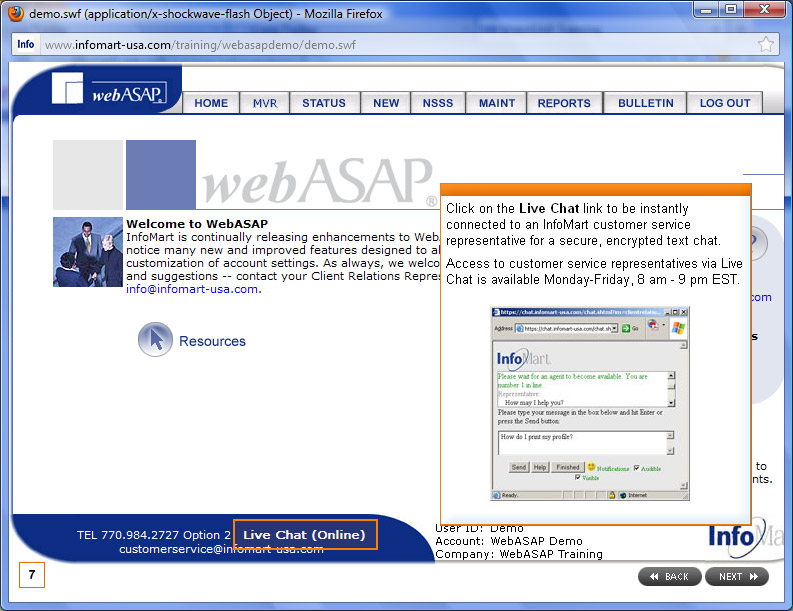793x611 pixels.
Task: Click the Live Chat (Online) link
Action: 305,535
